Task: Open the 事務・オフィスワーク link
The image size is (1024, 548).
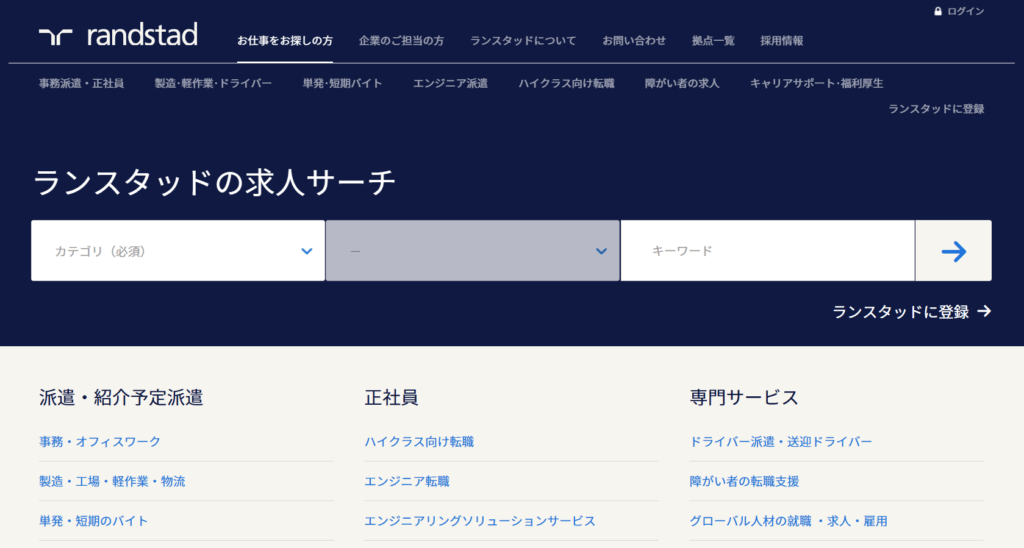Action: (100, 441)
